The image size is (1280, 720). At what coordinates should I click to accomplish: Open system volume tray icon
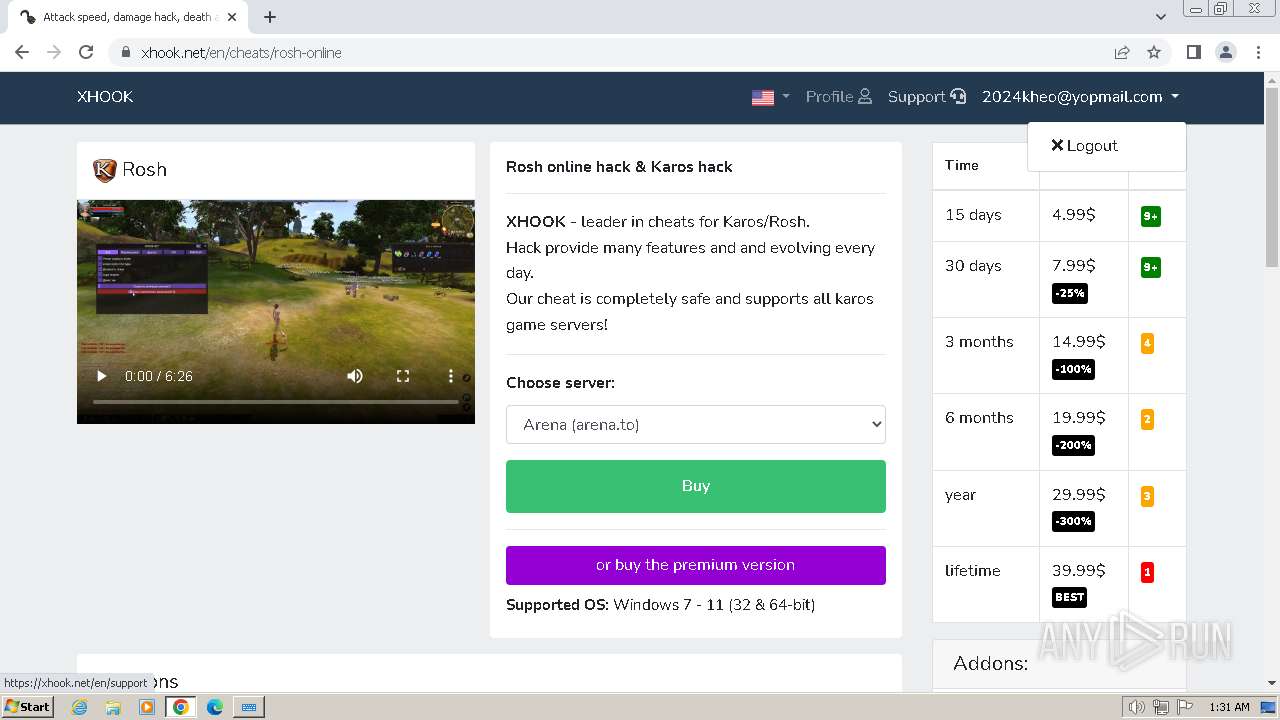click(x=1136, y=707)
